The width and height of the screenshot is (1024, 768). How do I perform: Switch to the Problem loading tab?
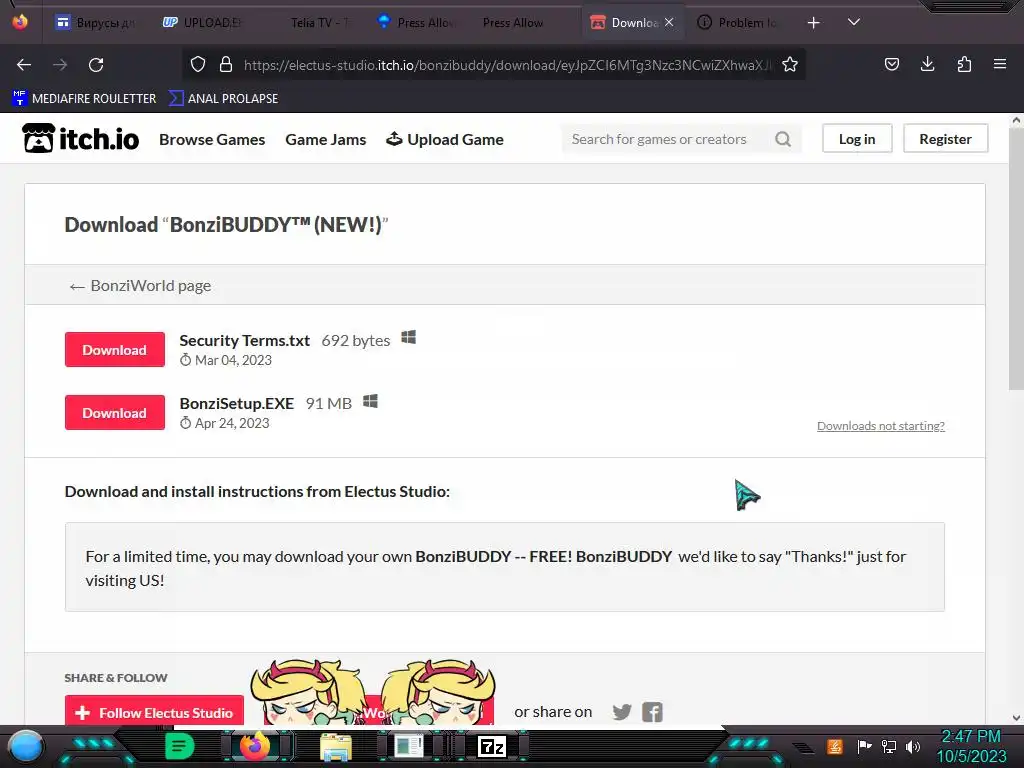click(738, 23)
